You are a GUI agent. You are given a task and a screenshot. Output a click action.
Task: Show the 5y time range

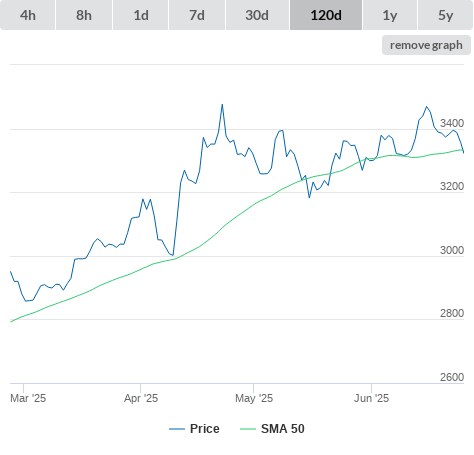pyautogui.click(x=445, y=15)
